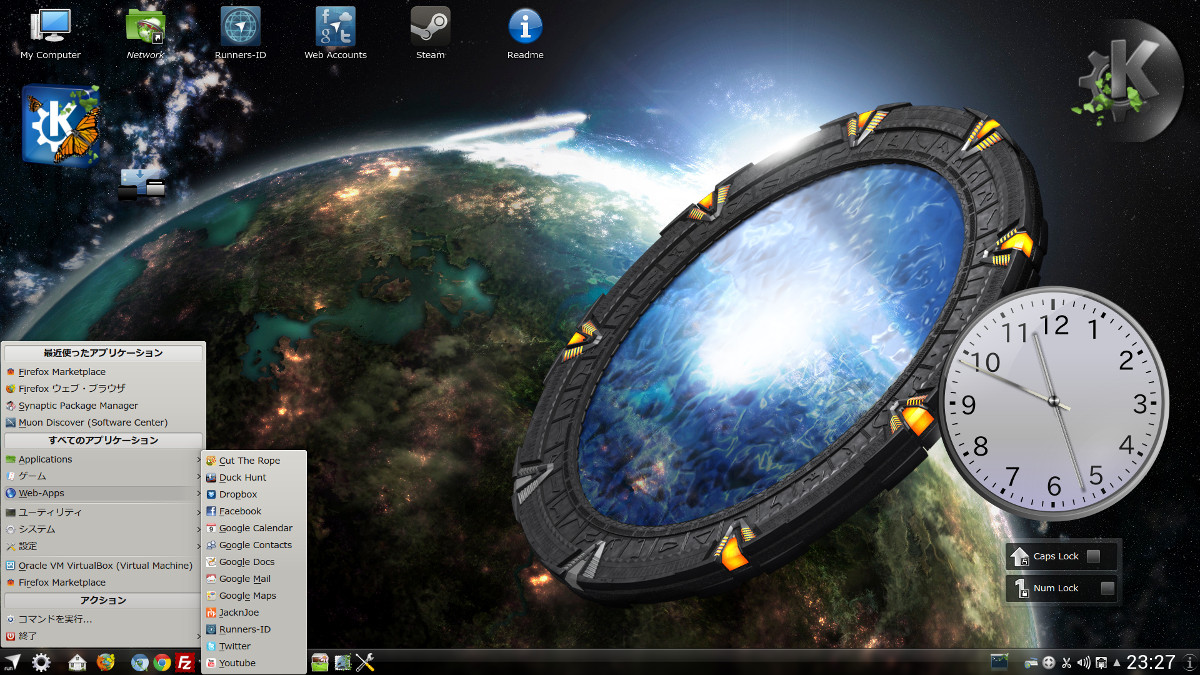Expand the Applications submenu

pyautogui.click(x=104, y=459)
